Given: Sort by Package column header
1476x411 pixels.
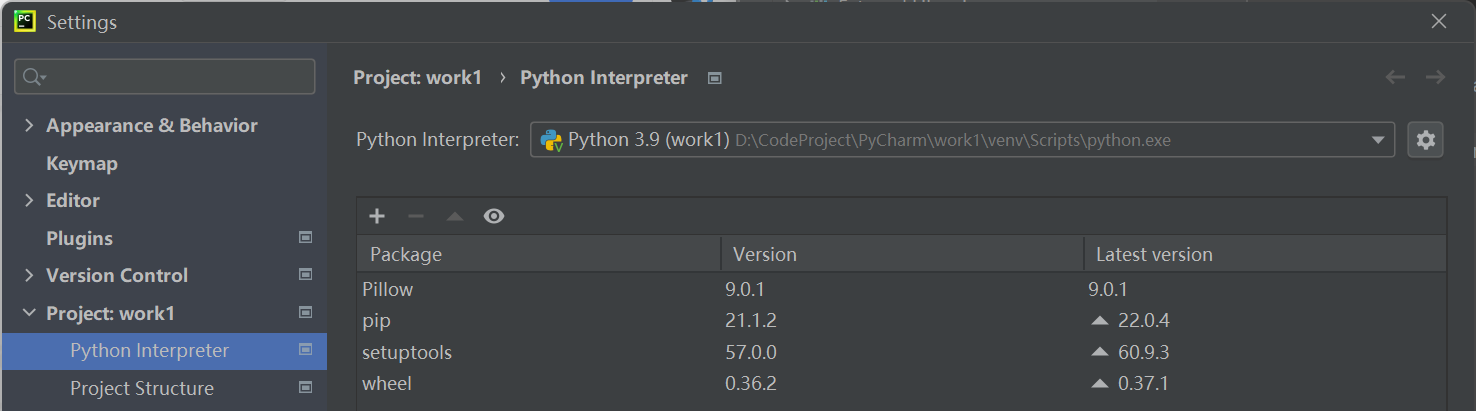Looking at the screenshot, I should click(539, 254).
